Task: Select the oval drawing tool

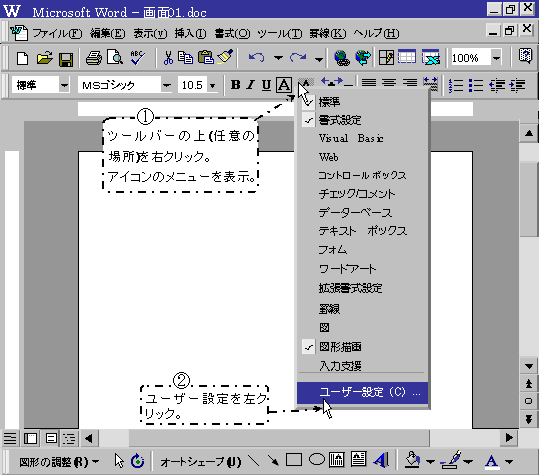Action: [x=317, y=459]
